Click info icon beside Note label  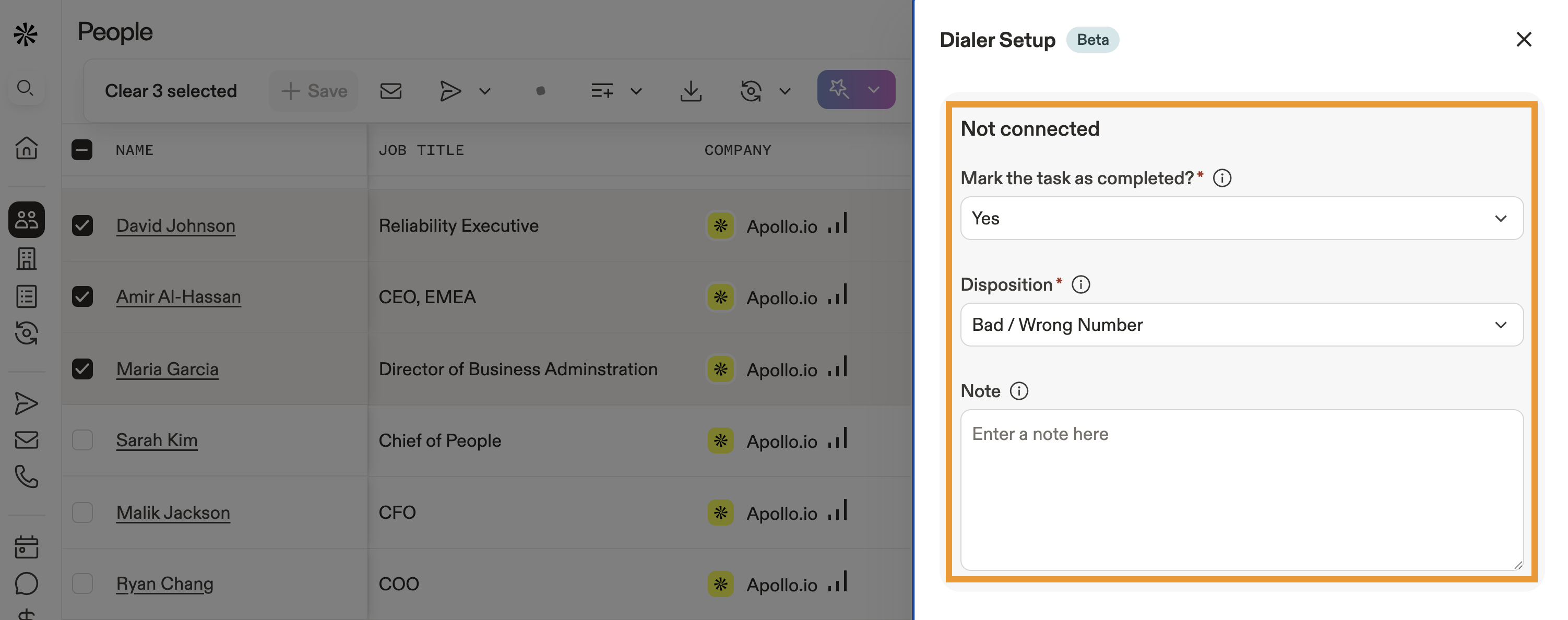pos(1018,390)
